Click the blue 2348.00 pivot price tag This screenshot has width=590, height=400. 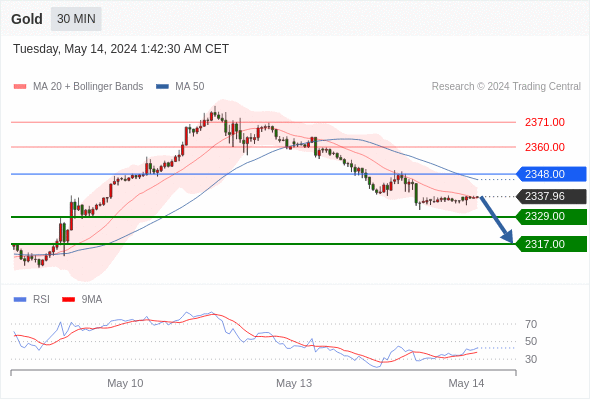coord(551,174)
